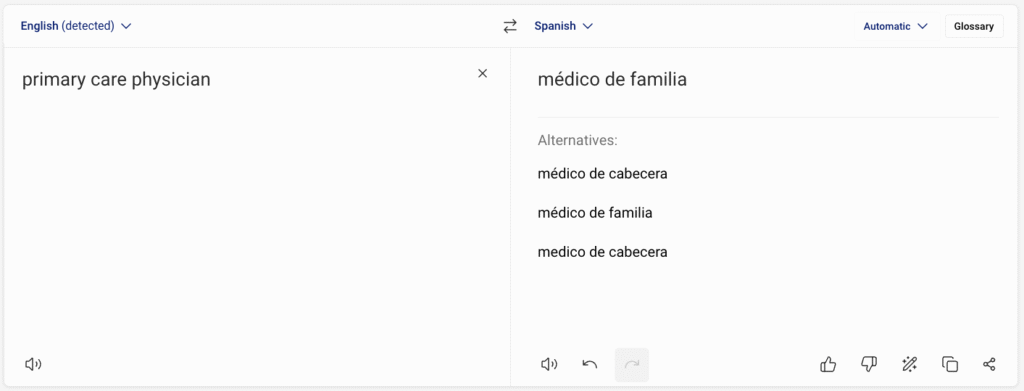Click the main translation médico de familia
Viewport: 1024px width, 391px height.
pyautogui.click(x=612, y=80)
